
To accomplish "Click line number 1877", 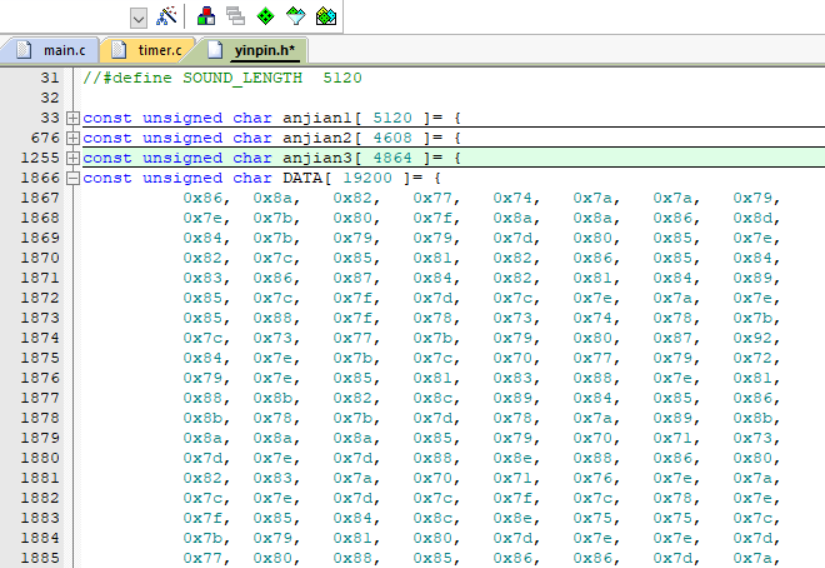I will [40, 398].
